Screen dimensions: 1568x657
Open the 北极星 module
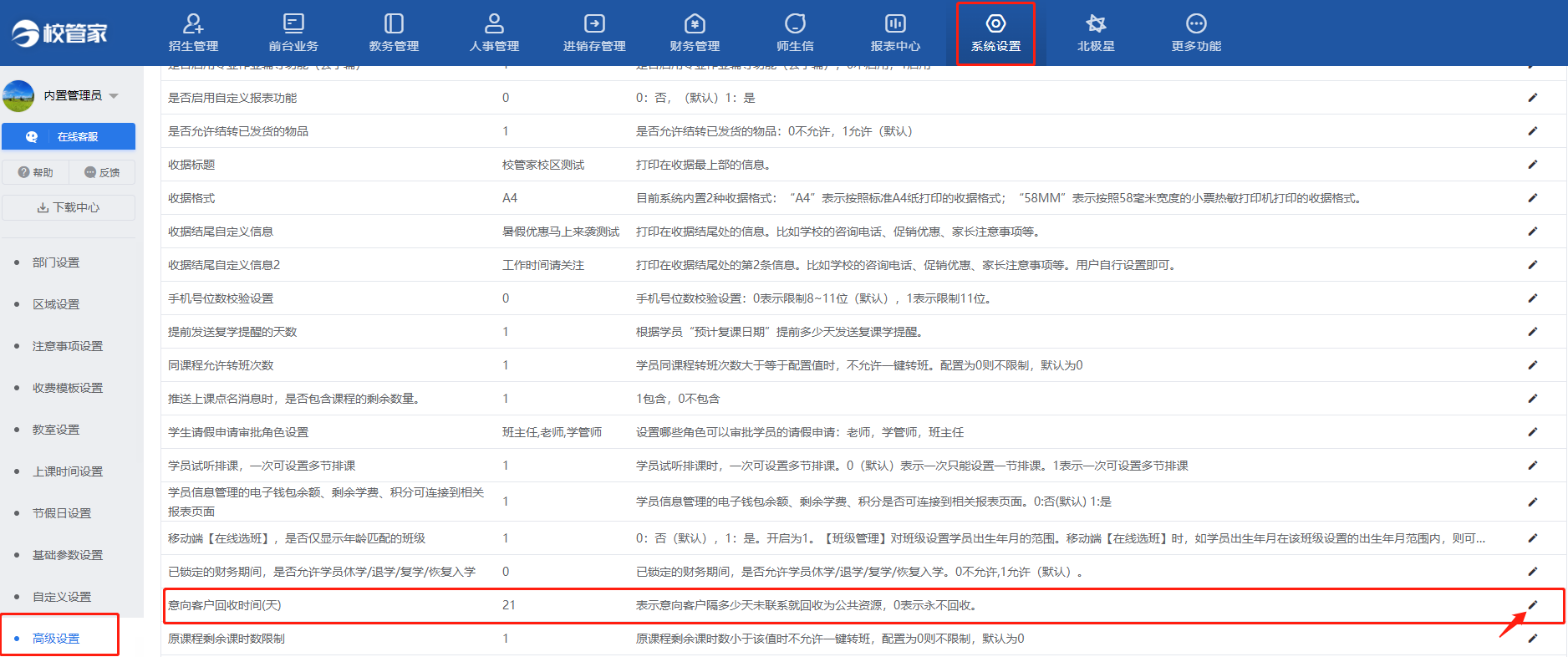pos(1096,33)
